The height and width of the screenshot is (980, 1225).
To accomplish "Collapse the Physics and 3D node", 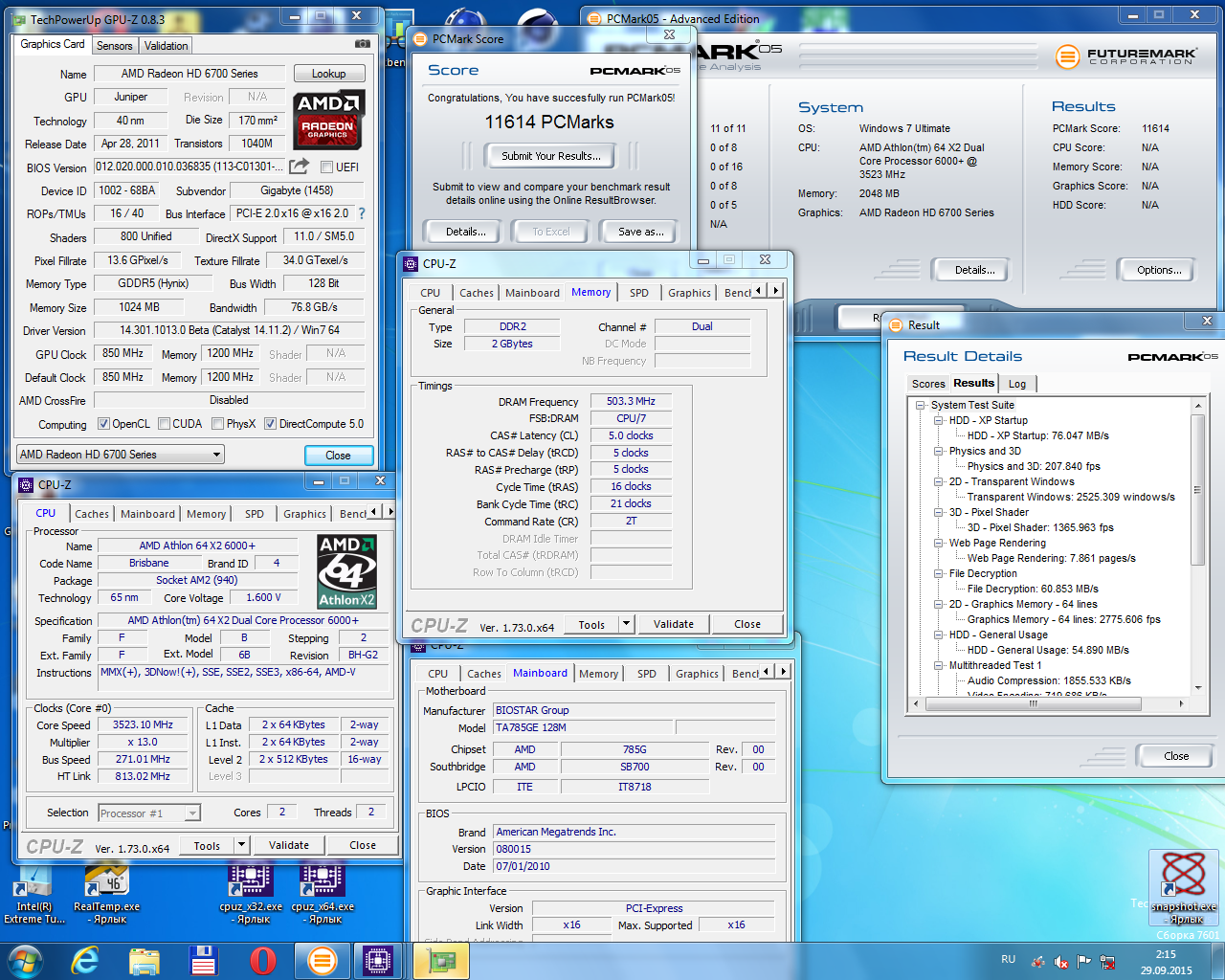I will point(938,451).
